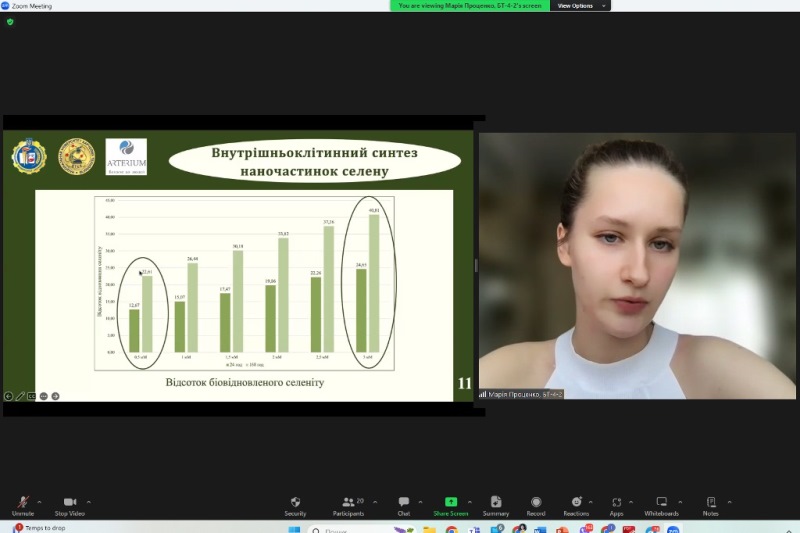The image size is (800, 533).
Task: Open the View Options menu
Action: click(x=578, y=6)
